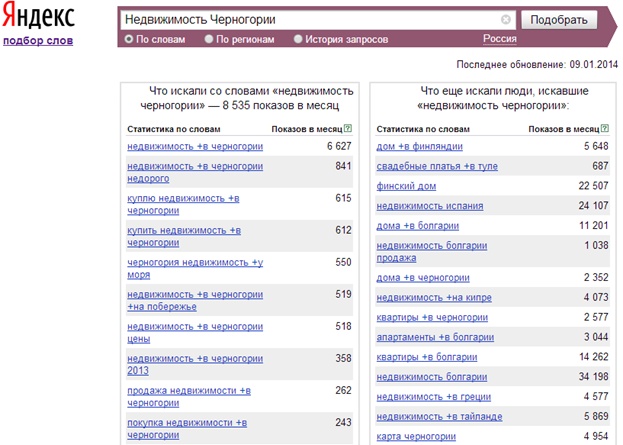The width and height of the screenshot is (623, 445).
Task: Open дом +в финляндии link
Action: click(x=420, y=146)
